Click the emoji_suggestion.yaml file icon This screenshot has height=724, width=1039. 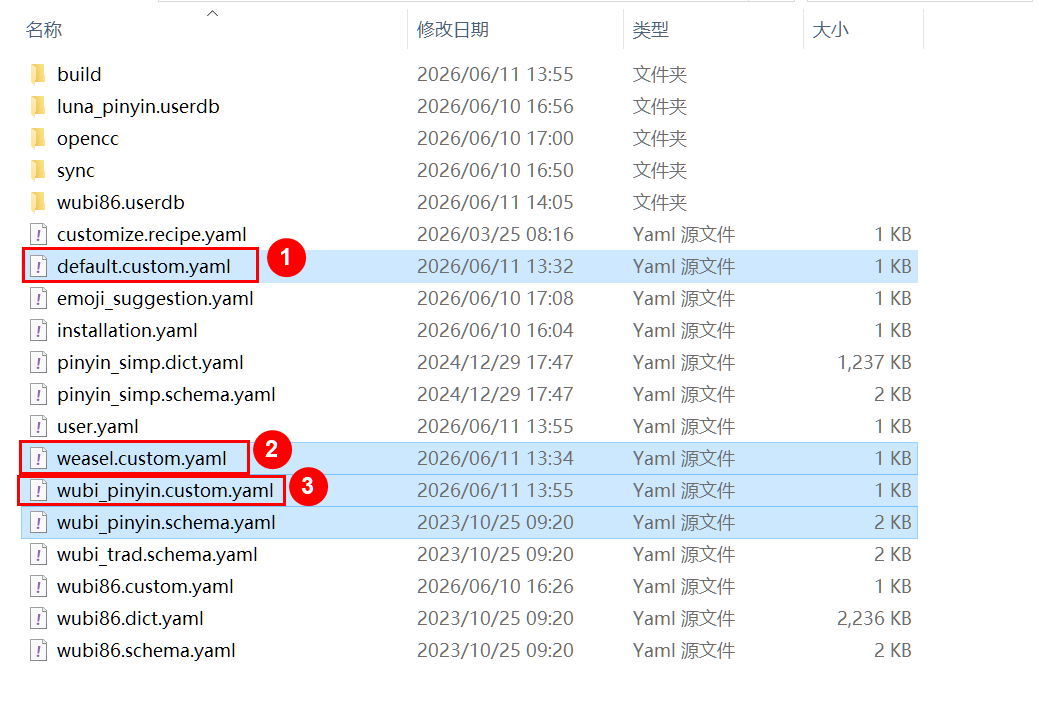tap(38, 299)
